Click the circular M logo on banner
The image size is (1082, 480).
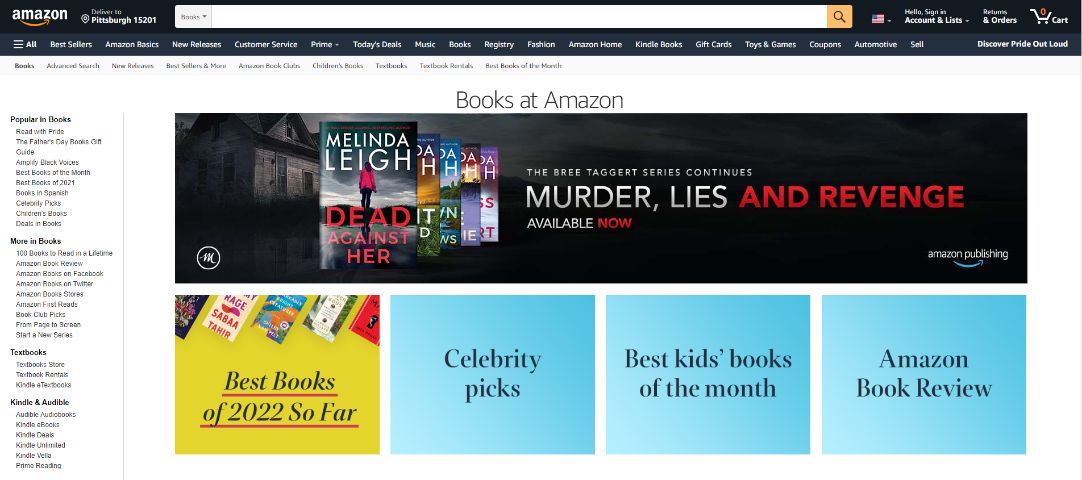tap(208, 258)
